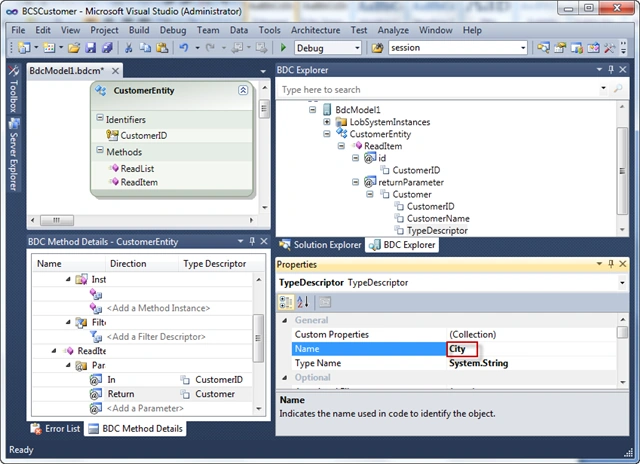Click the Save floppy disk icon
Viewport: 640px width, 464px height.
point(90,48)
